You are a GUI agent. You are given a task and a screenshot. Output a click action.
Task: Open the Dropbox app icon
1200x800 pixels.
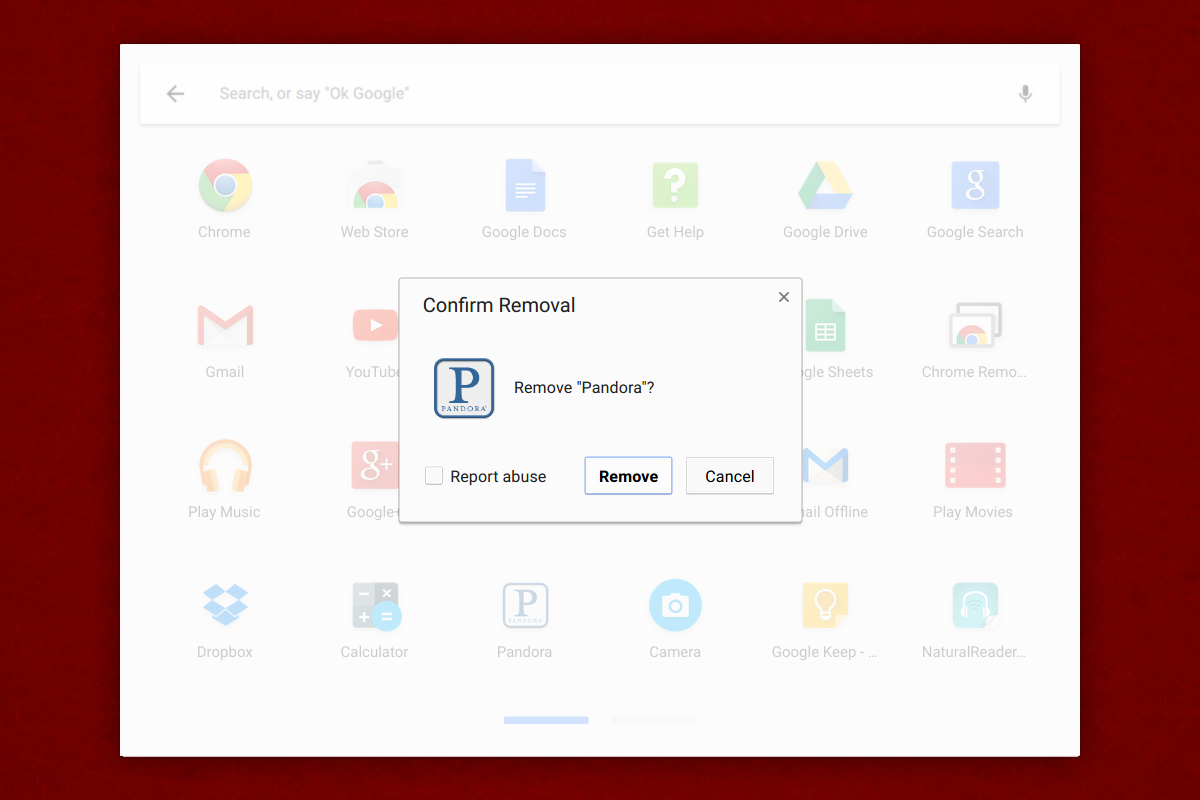click(225, 606)
